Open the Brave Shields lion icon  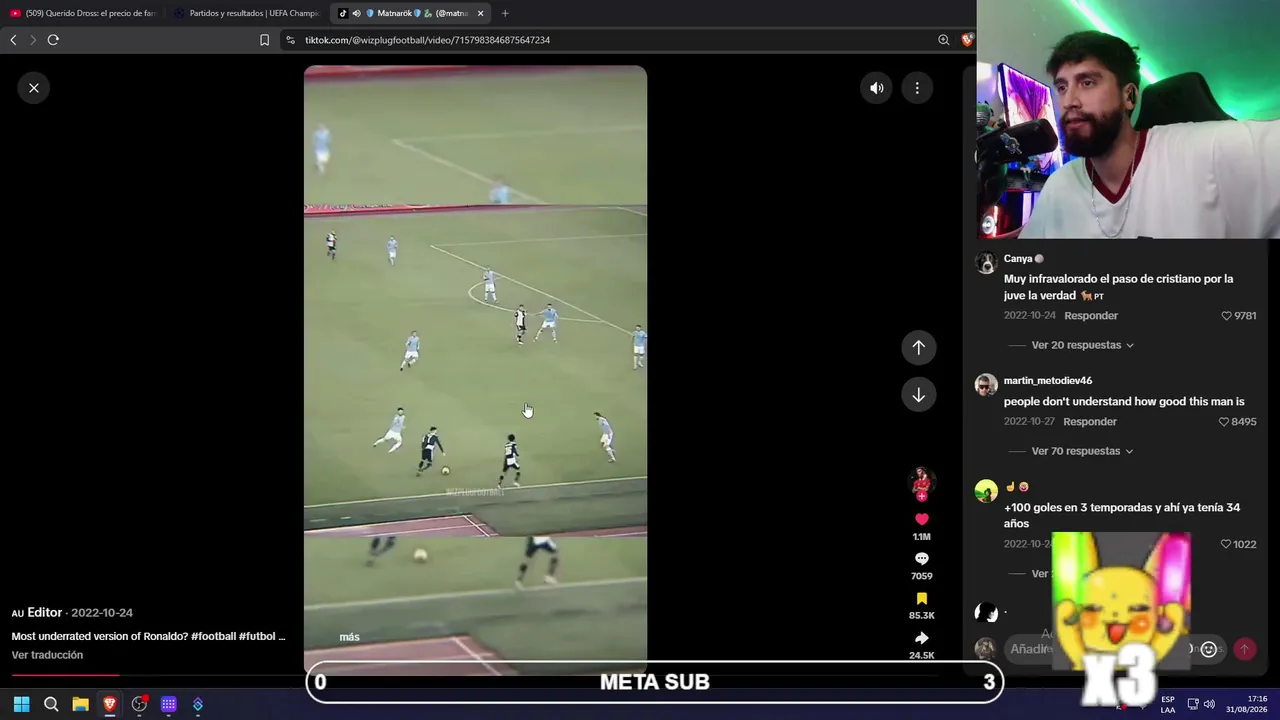click(x=967, y=40)
